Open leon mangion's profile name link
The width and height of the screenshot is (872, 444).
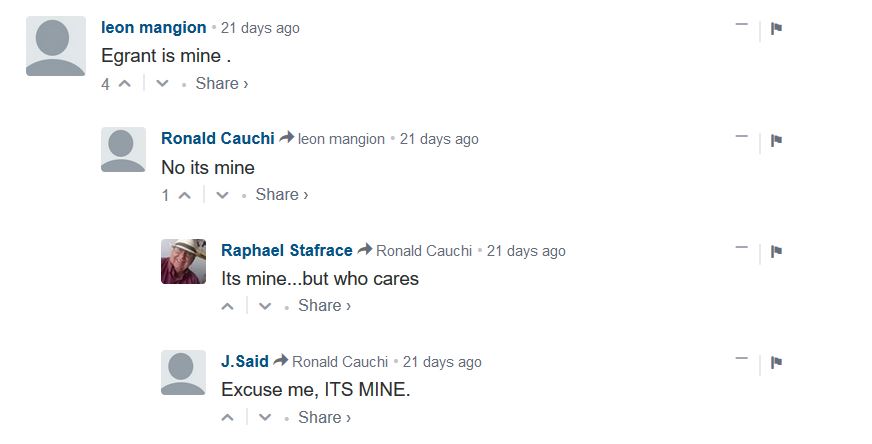pos(154,28)
